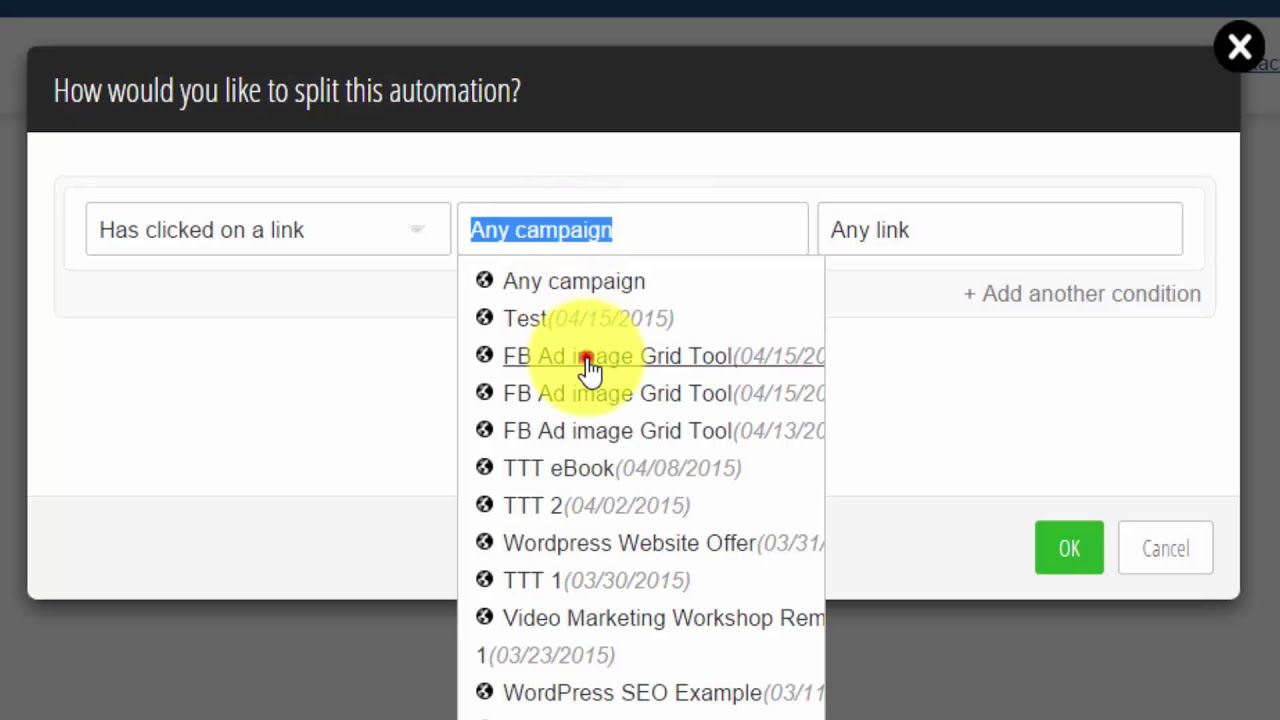Image resolution: width=1280 pixels, height=720 pixels.
Task: Open the 'Any link' field
Action: [x=1000, y=229]
